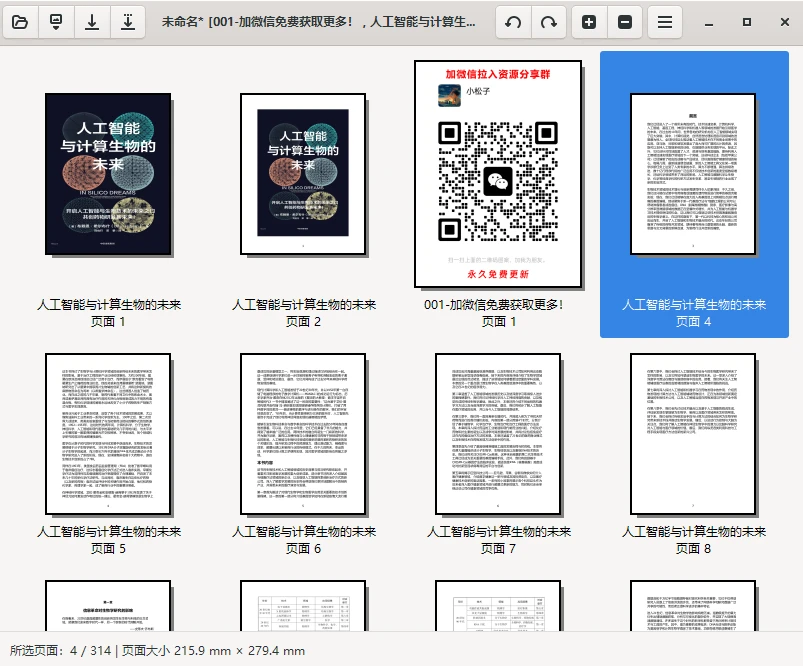Close the application window
Image resolution: width=803 pixels, height=666 pixels.
[x=785, y=22]
